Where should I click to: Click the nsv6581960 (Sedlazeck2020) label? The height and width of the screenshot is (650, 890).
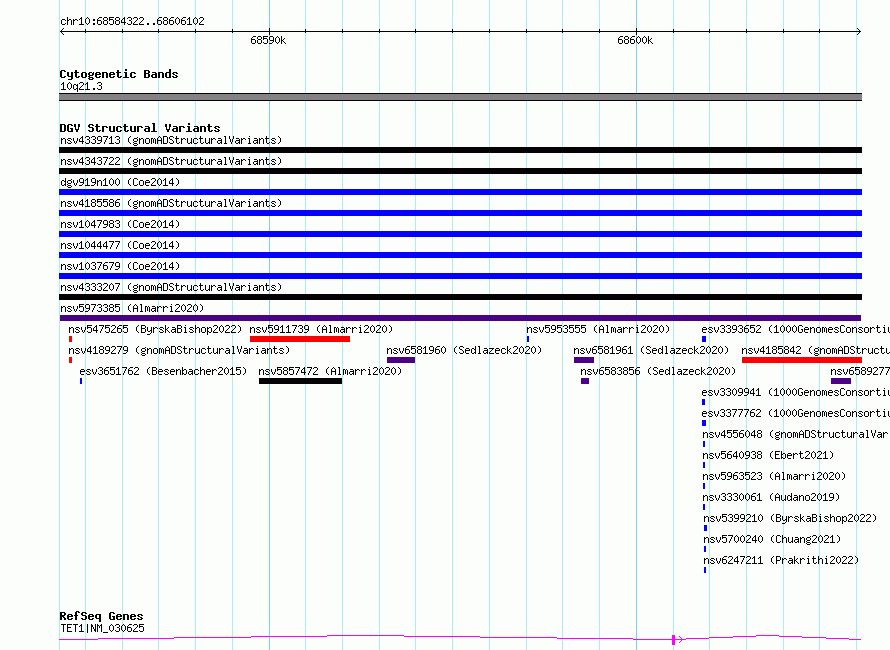pyautogui.click(x=464, y=350)
